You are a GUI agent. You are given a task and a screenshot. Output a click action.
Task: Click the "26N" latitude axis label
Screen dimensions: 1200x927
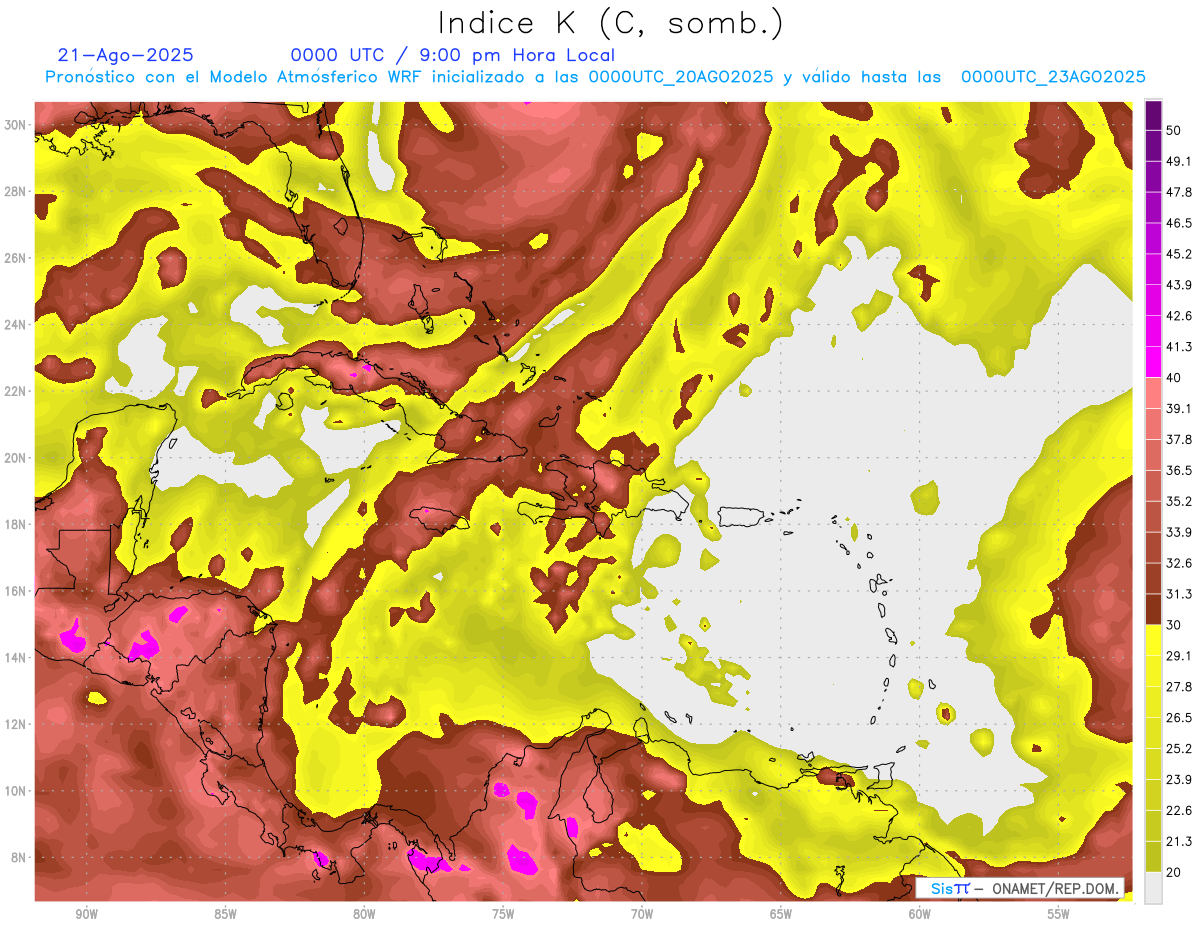(15, 258)
